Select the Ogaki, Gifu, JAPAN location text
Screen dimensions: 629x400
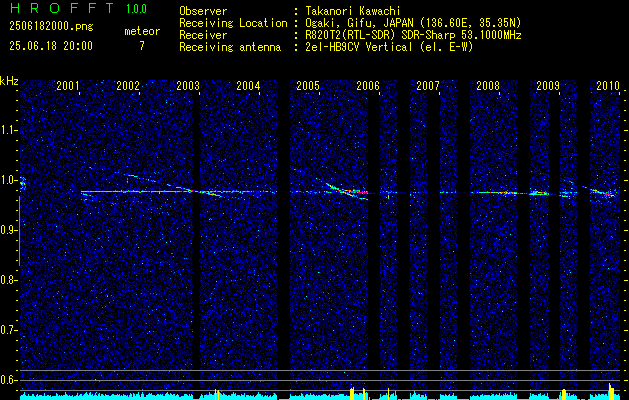coord(413,23)
